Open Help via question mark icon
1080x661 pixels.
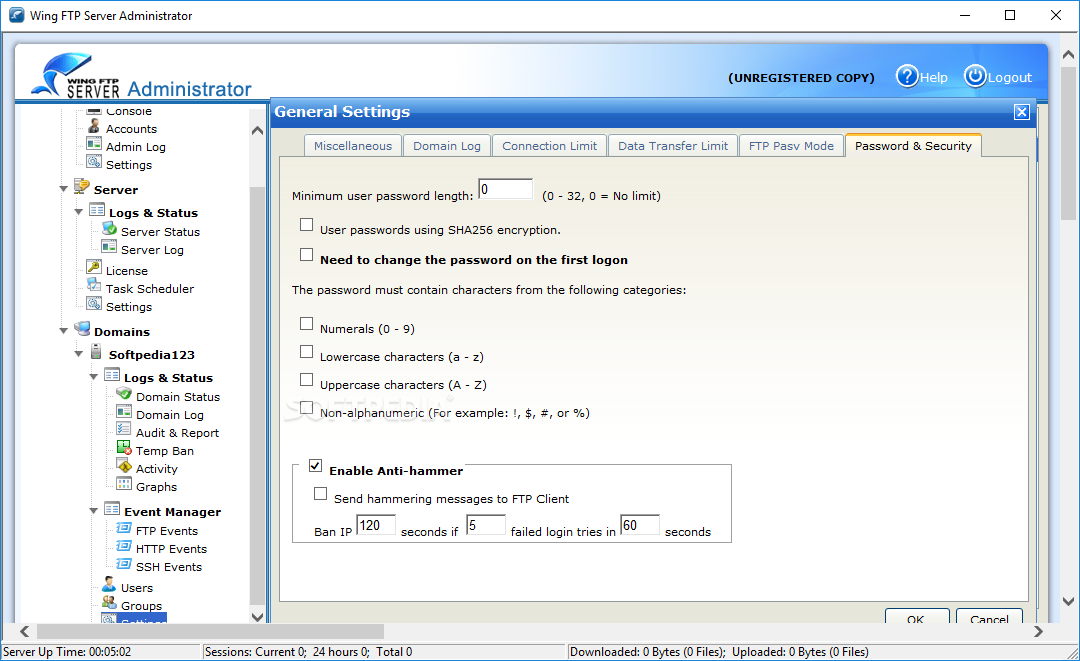click(x=907, y=76)
